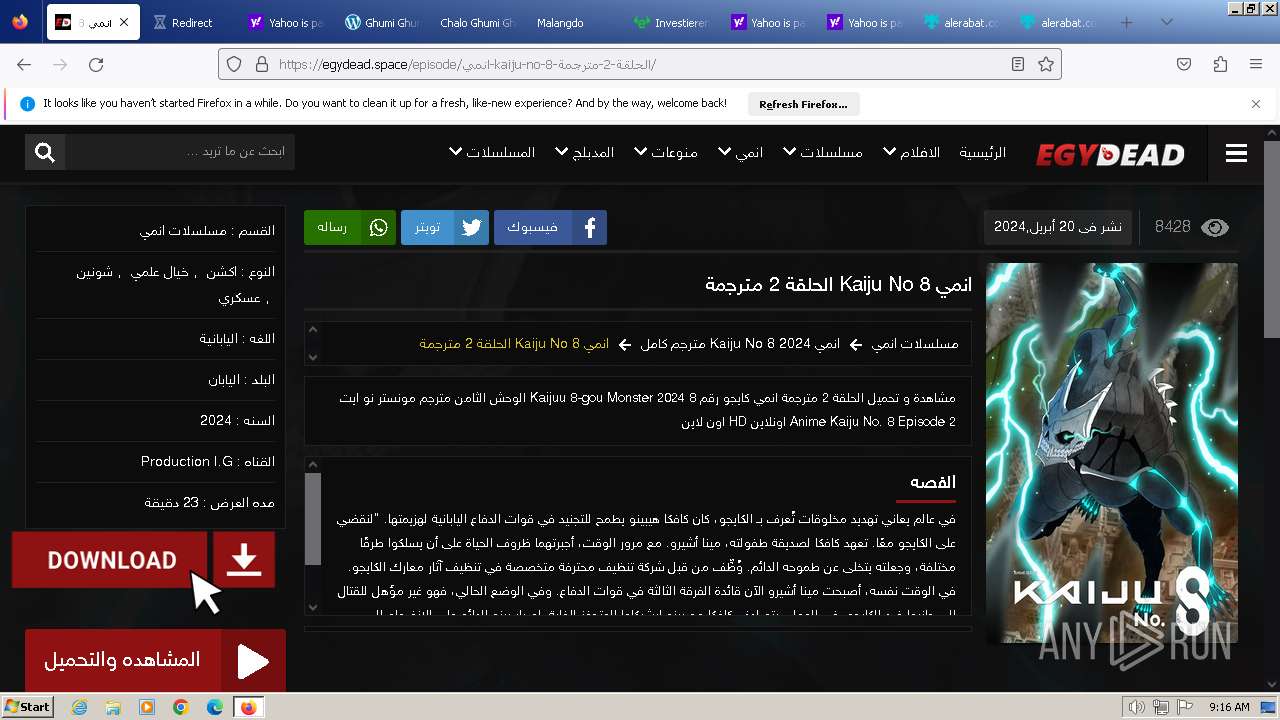Open the عسكري genre link
This screenshot has height=720, width=1280.
click(x=240, y=298)
